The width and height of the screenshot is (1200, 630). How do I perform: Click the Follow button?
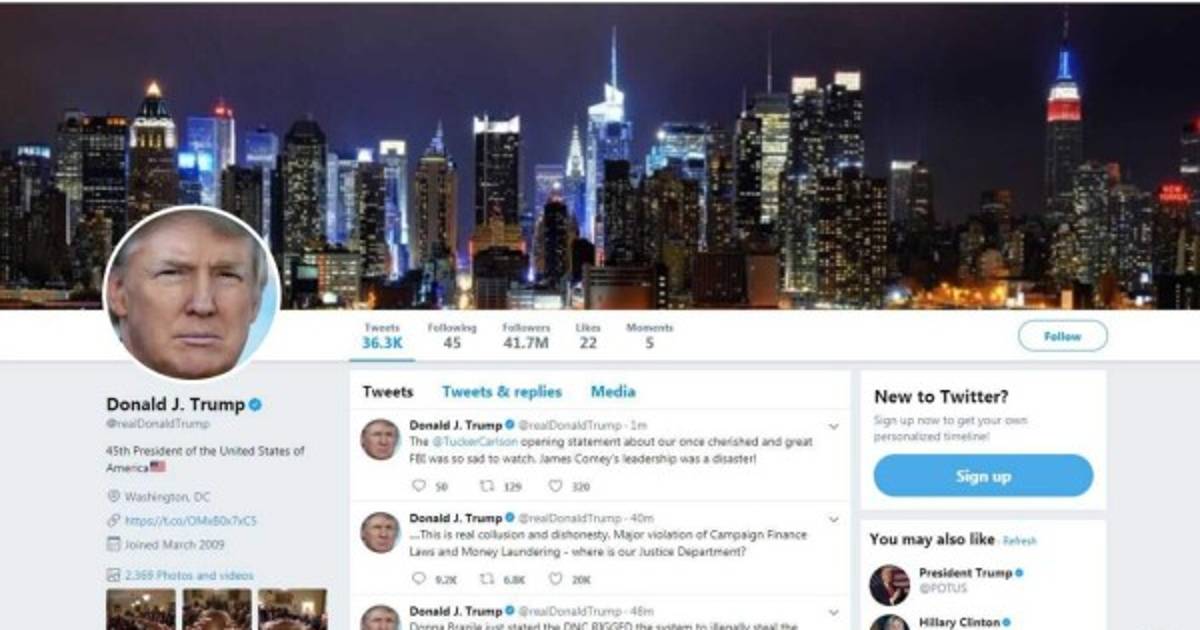[x=1062, y=336]
